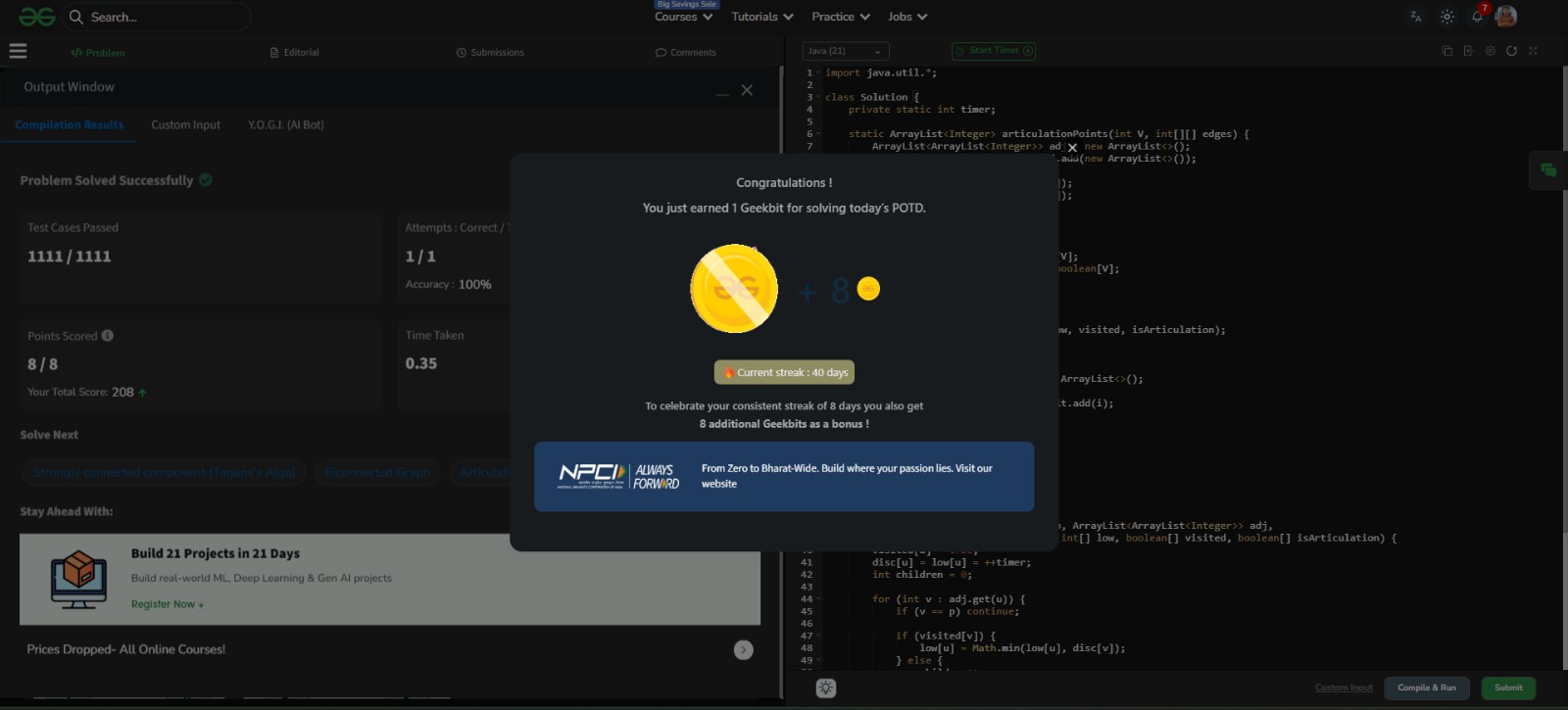
Task: Open the hamburger sidebar menu
Action: 18,51
